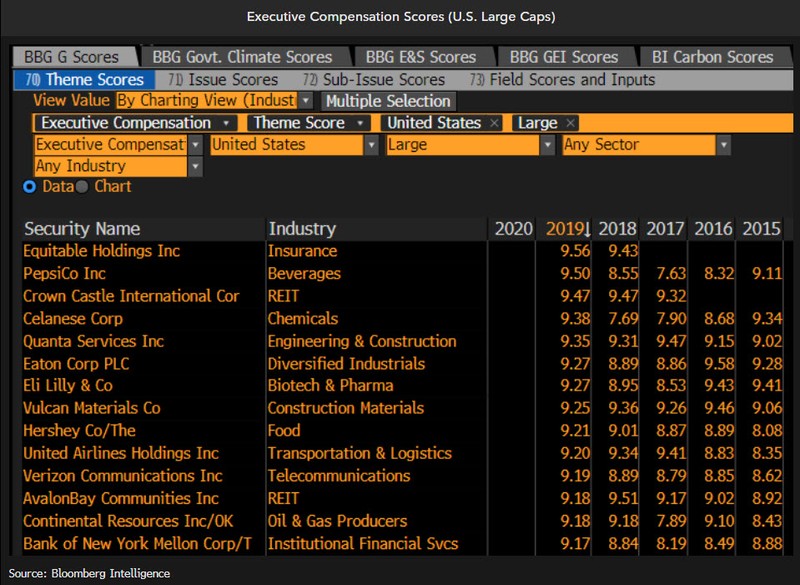800x585 pixels.
Task: Open the Executive Compensat filter dropdown arrow
Action: click(x=195, y=145)
